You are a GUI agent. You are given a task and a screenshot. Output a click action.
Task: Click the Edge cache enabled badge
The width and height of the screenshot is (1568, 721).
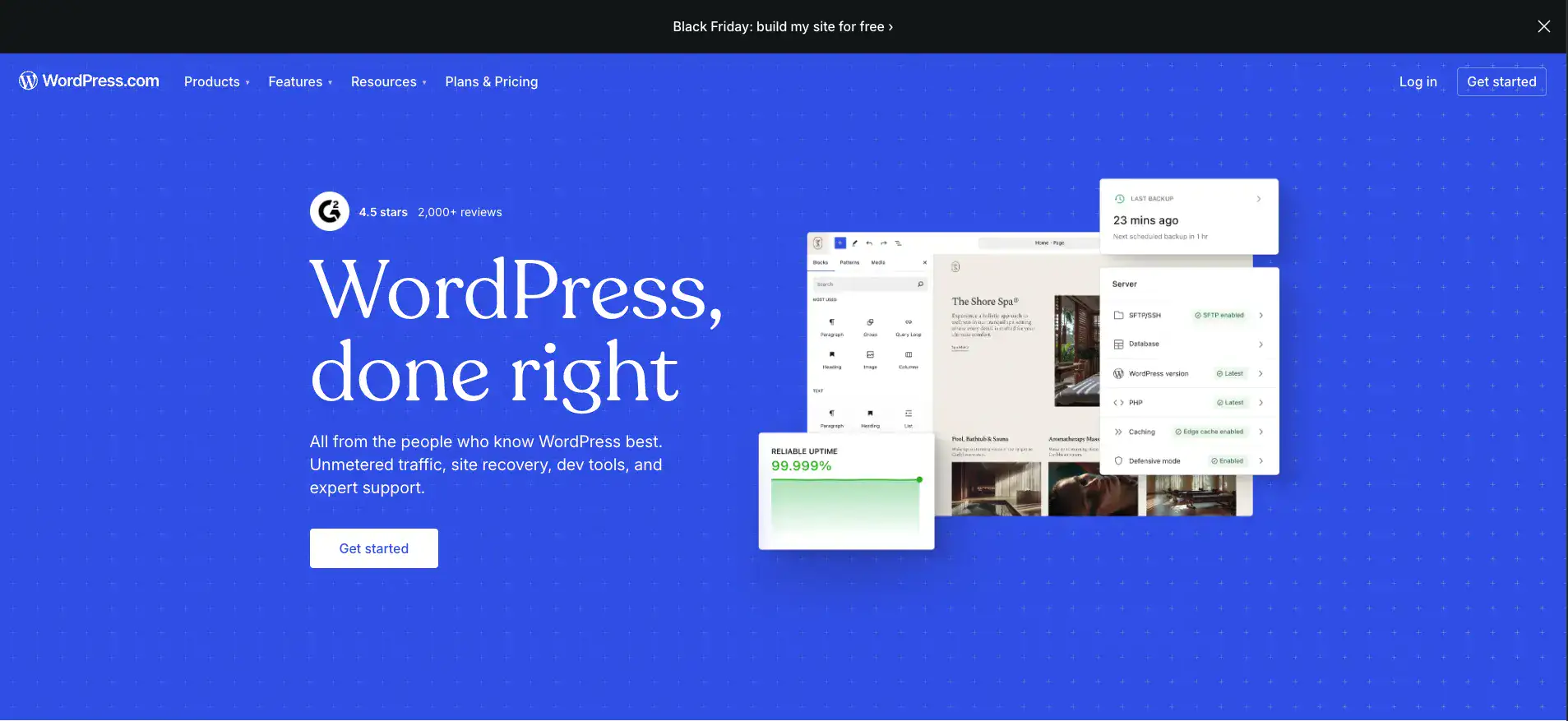pyautogui.click(x=1210, y=432)
